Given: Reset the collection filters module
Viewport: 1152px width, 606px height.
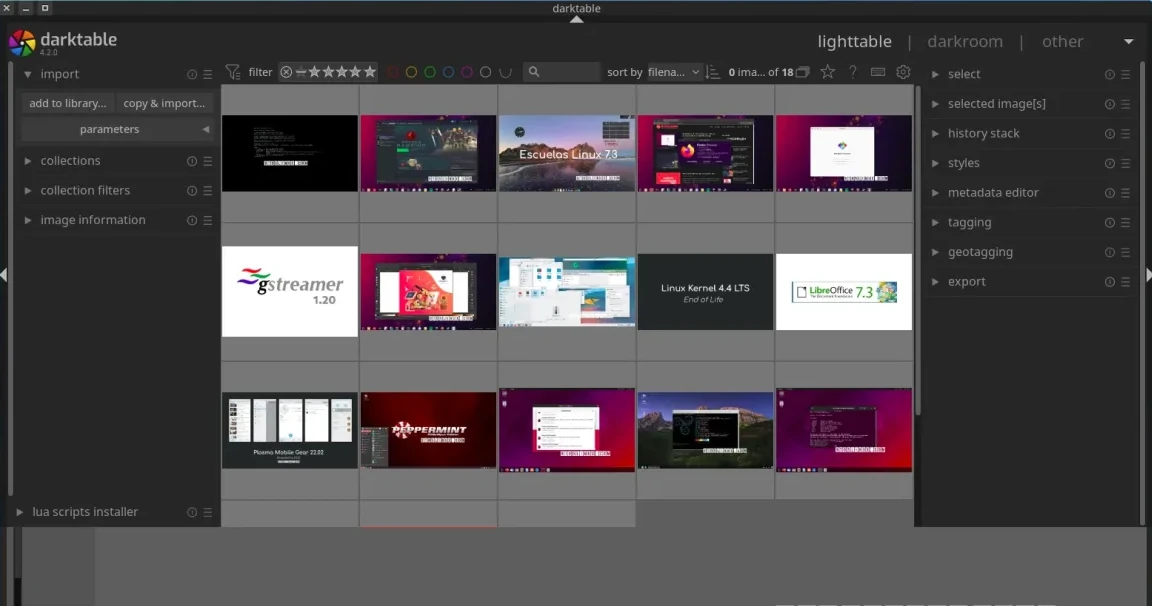Looking at the screenshot, I should click(x=192, y=190).
